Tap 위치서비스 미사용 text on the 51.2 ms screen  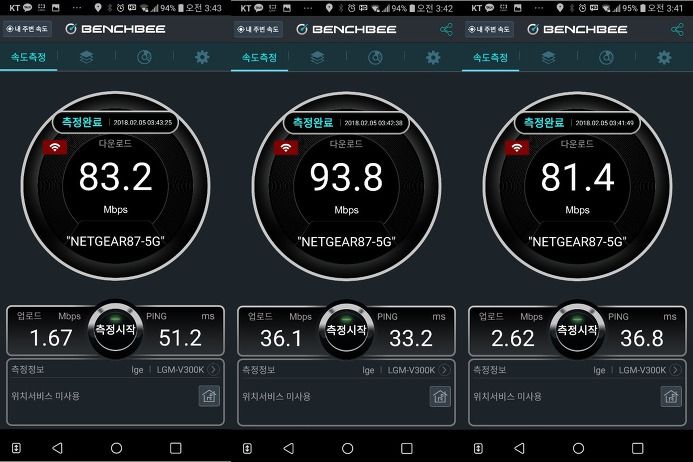click(x=46, y=396)
